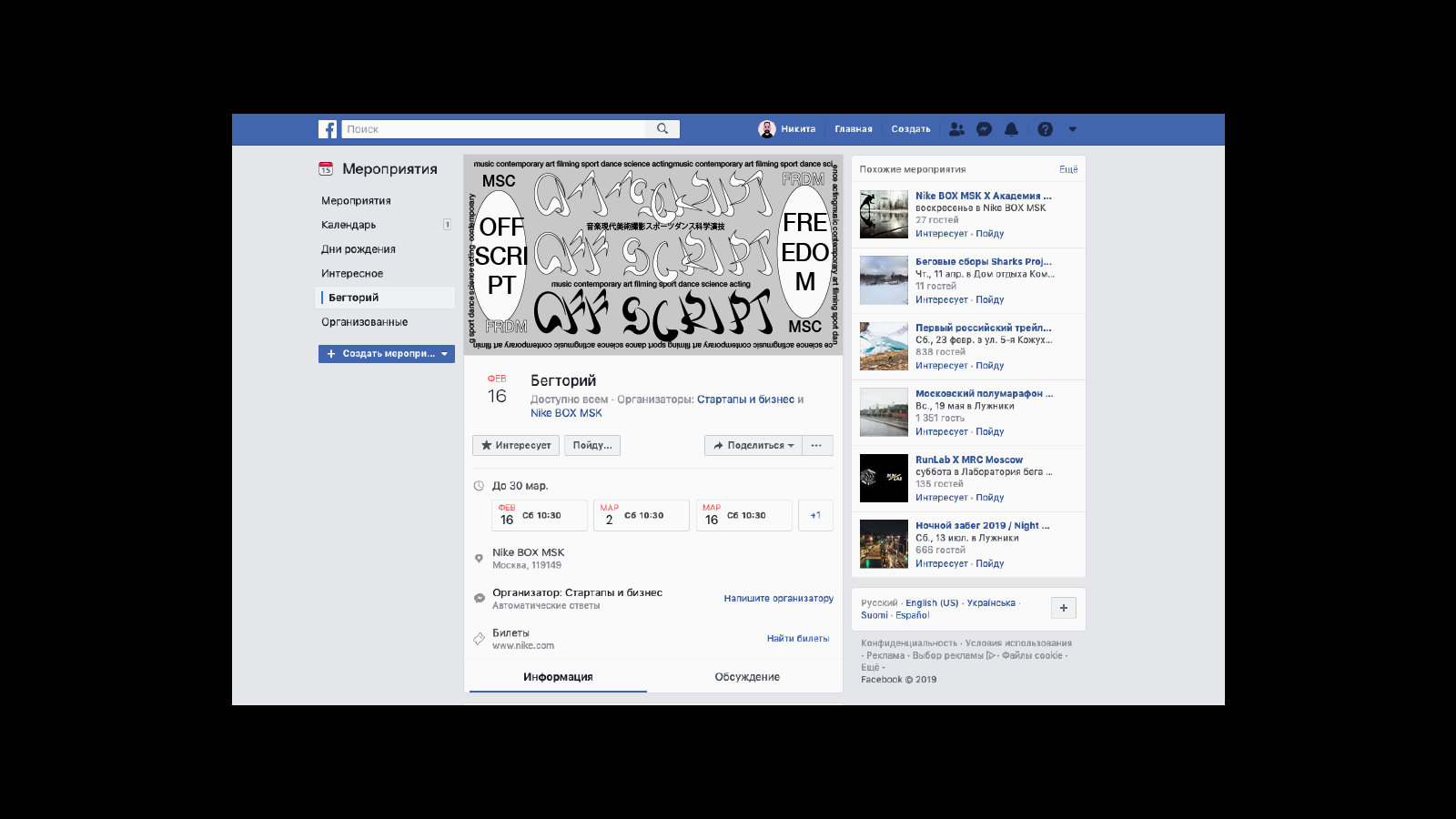Select the МАР 16 Сб 10:30 date

click(x=744, y=515)
